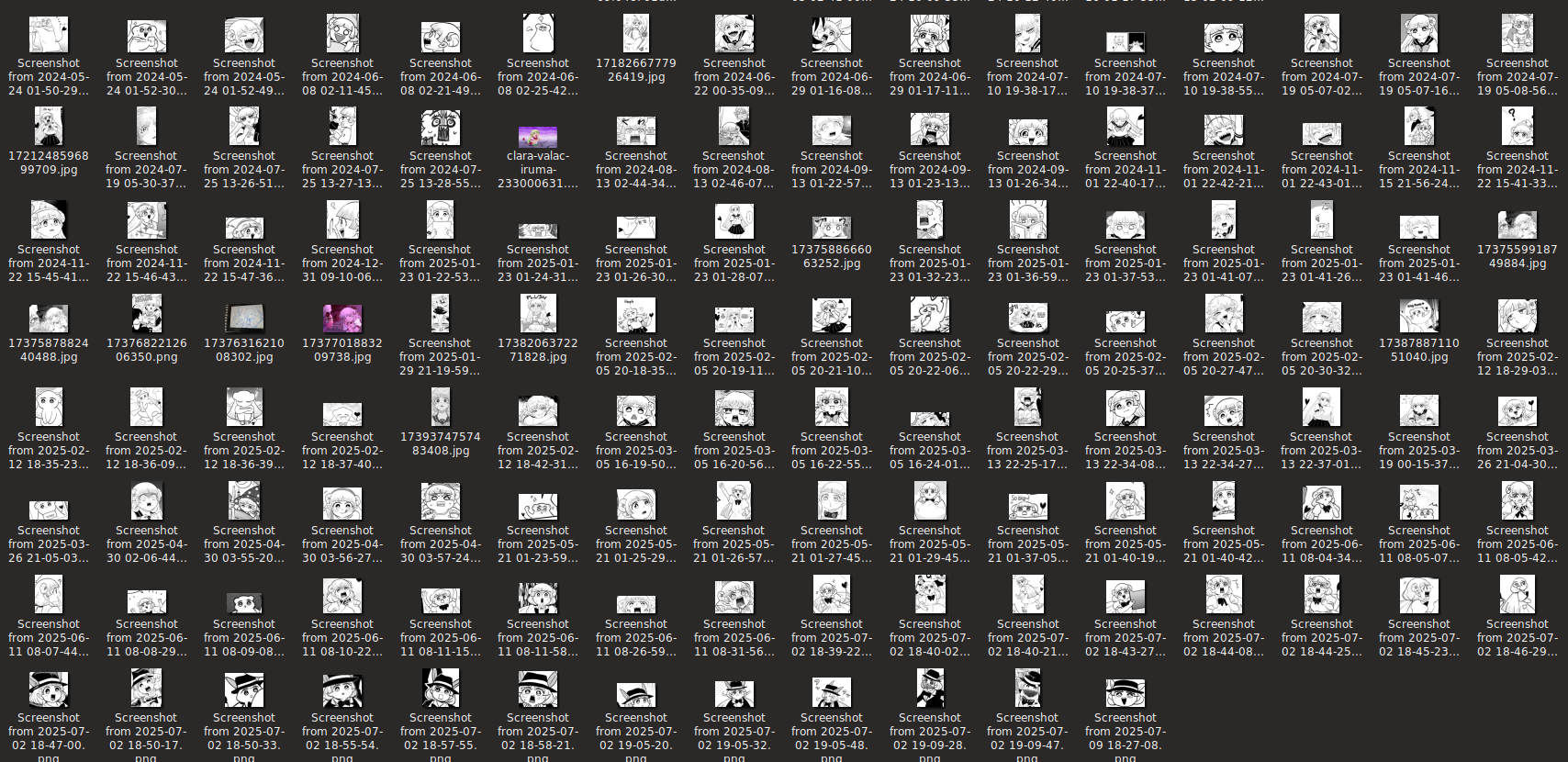
Task: Select thumbnail of Screenshot from 2025-01-23 01-36-59
Action: (x=1028, y=220)
